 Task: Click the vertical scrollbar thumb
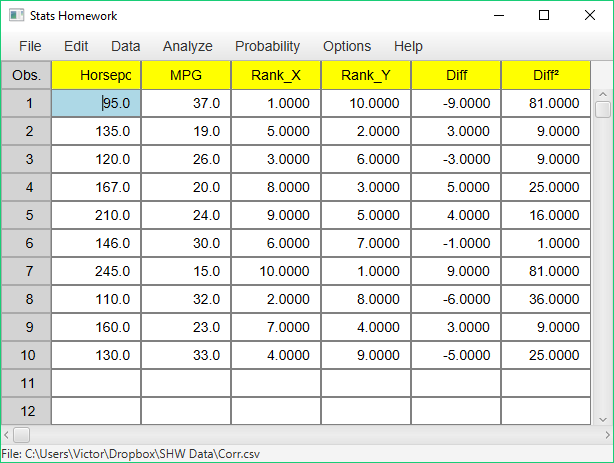pyautogui.click(x=603, y=109)
